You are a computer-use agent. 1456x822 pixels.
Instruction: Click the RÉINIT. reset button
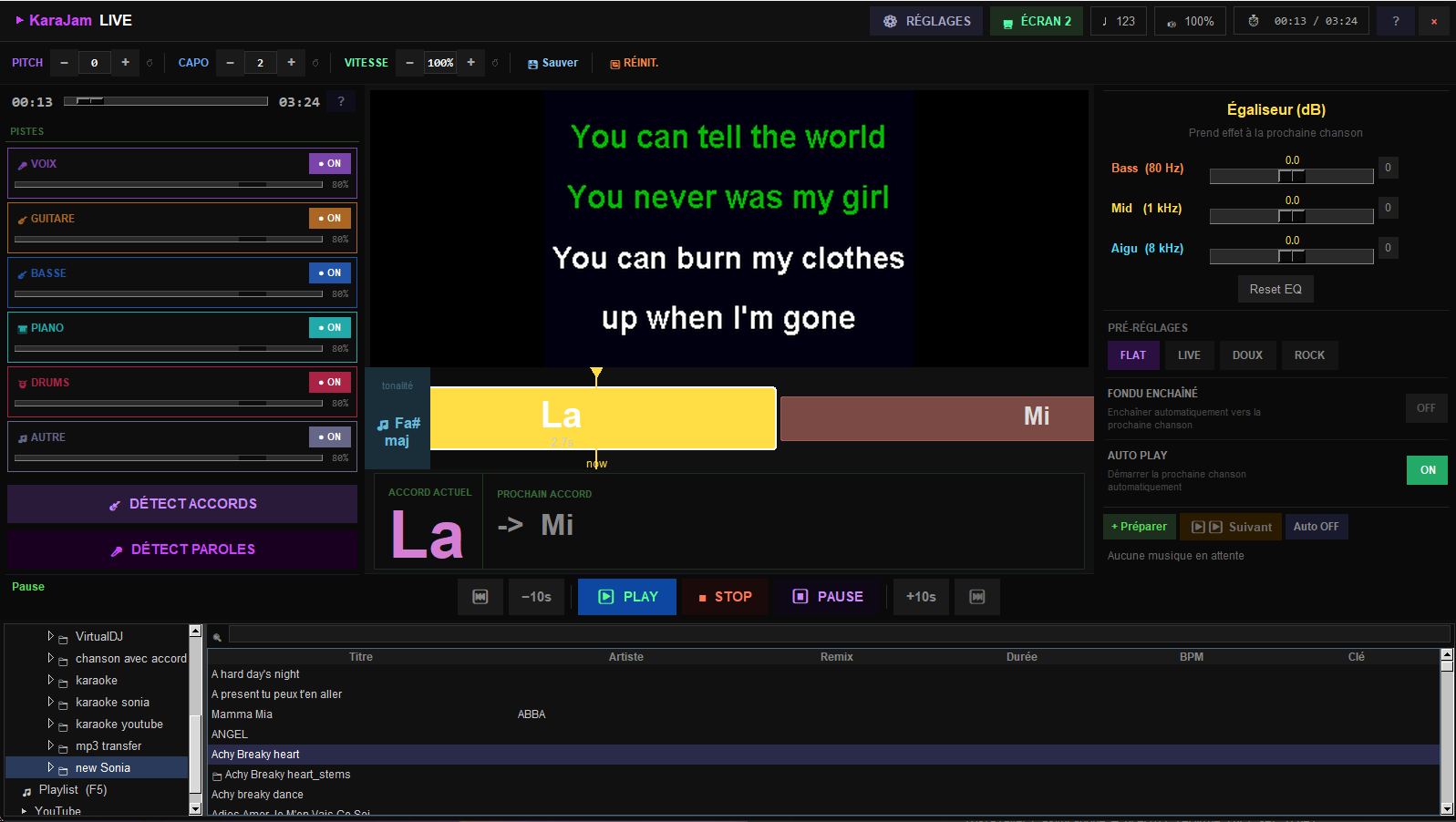point(635,63)
